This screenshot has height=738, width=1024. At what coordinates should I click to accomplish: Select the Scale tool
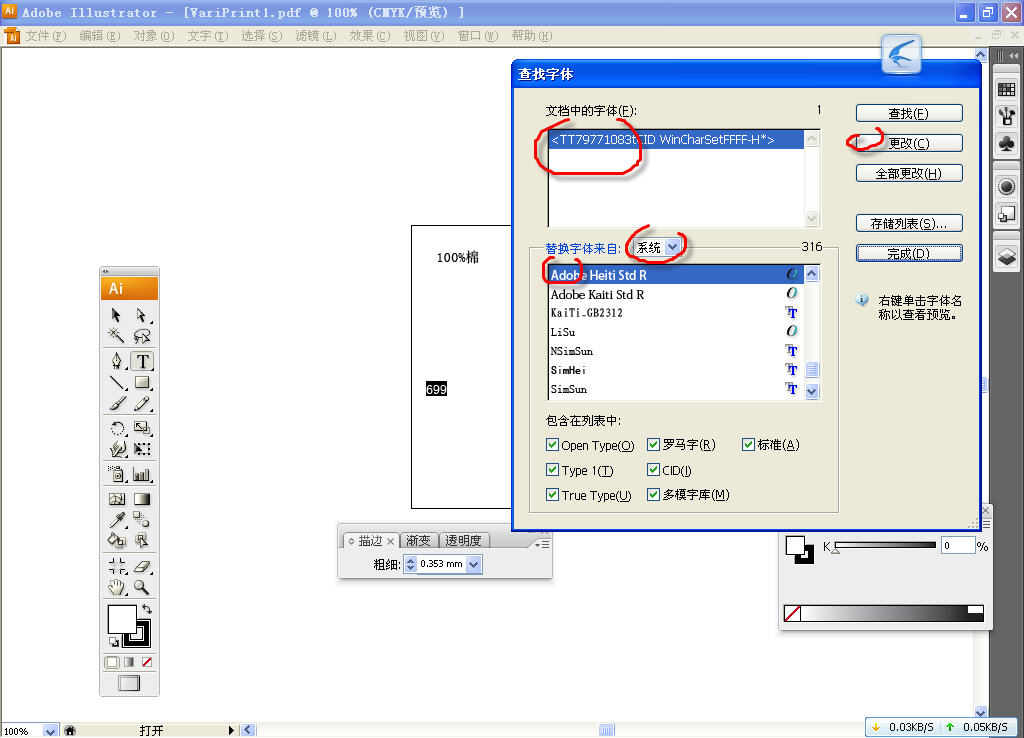click(141, 428)
